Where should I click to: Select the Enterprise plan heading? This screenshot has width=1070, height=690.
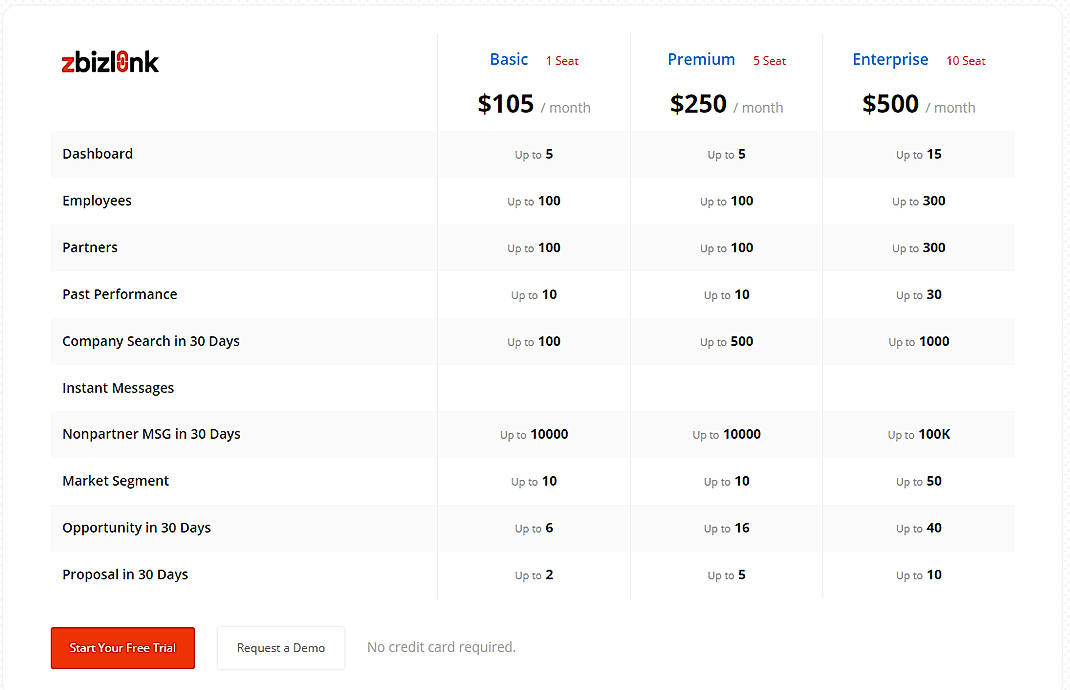pyautogui.click(x=891, y=59)
